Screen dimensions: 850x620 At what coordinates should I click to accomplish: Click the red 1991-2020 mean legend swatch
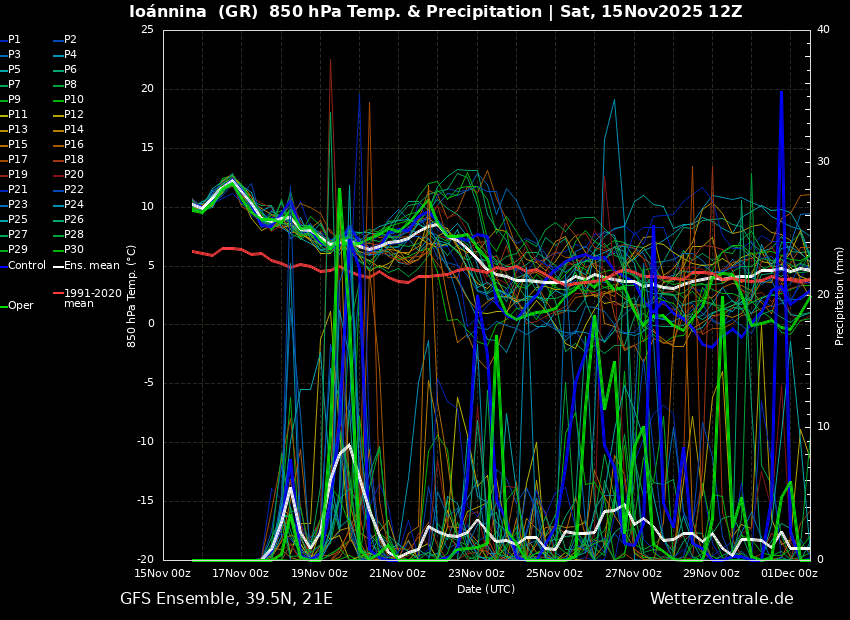(x=58, y=293)
